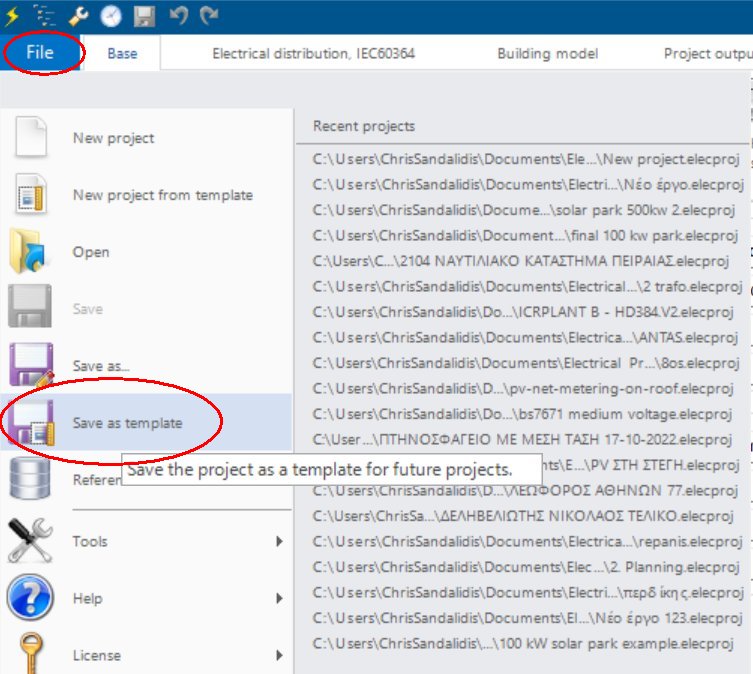The image size is (753, 674).
Task: Click the undo arrow icon
Action: 179,16
